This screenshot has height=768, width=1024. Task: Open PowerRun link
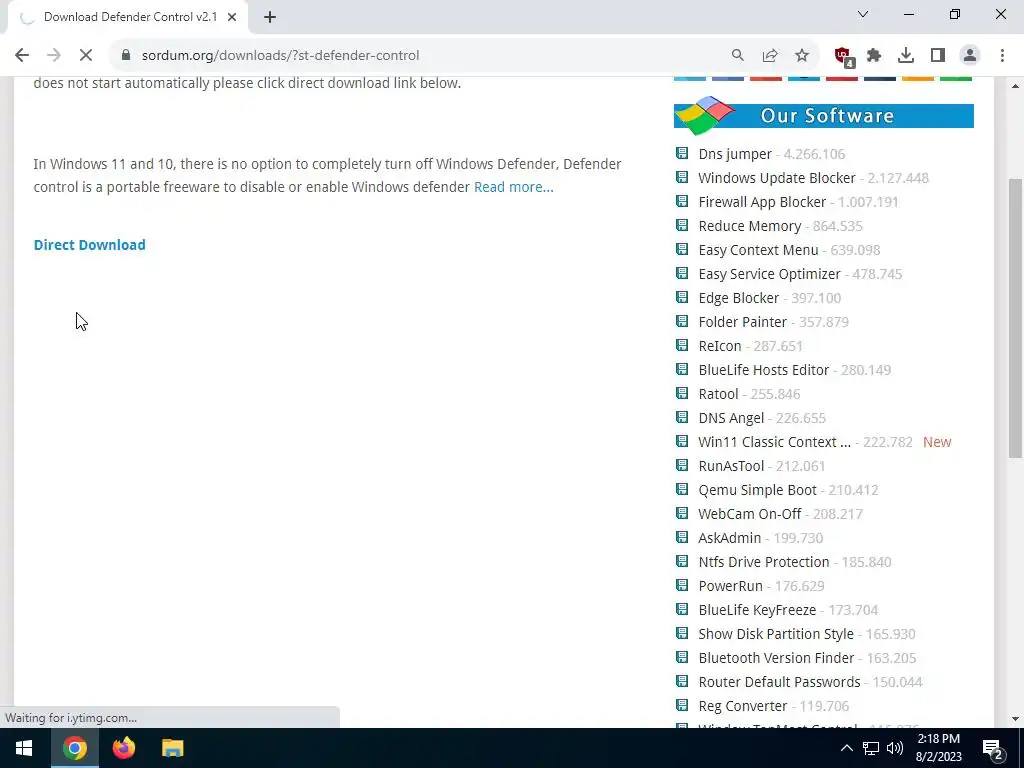[730, 586]
